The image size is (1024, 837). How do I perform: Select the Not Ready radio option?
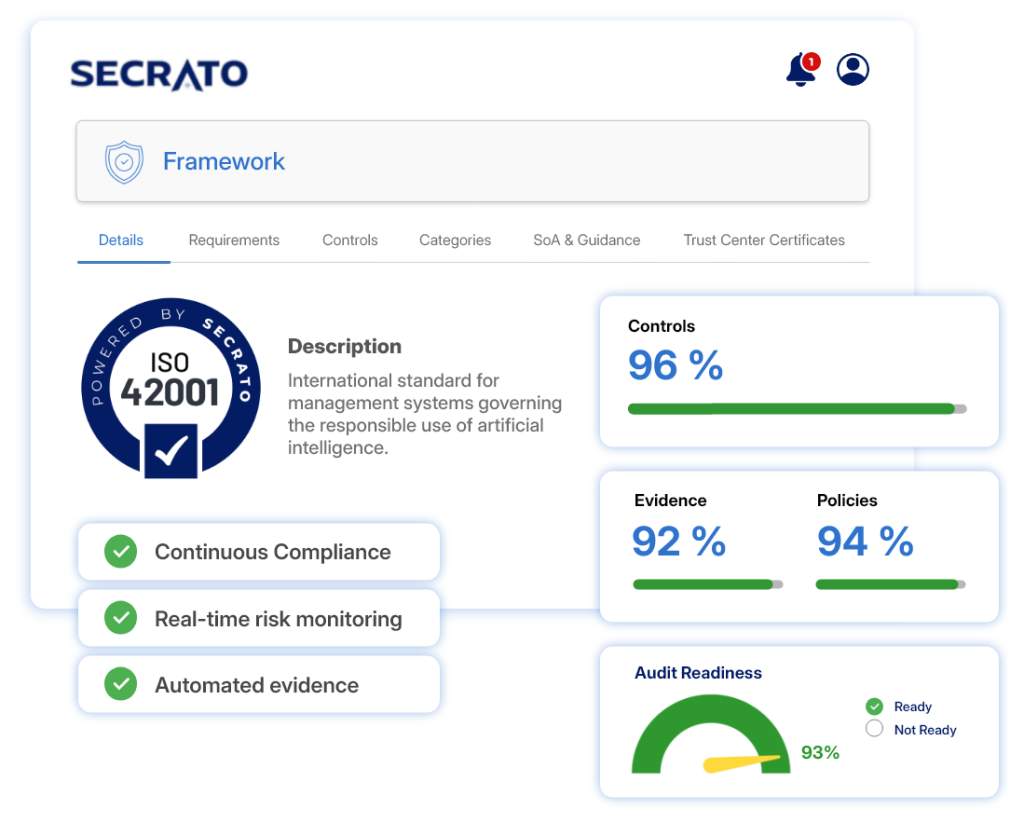pos(874,729)
